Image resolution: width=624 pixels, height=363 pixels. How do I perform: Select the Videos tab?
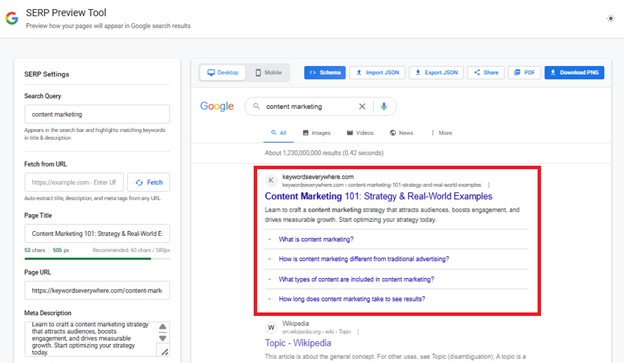[x=360, y=133]
